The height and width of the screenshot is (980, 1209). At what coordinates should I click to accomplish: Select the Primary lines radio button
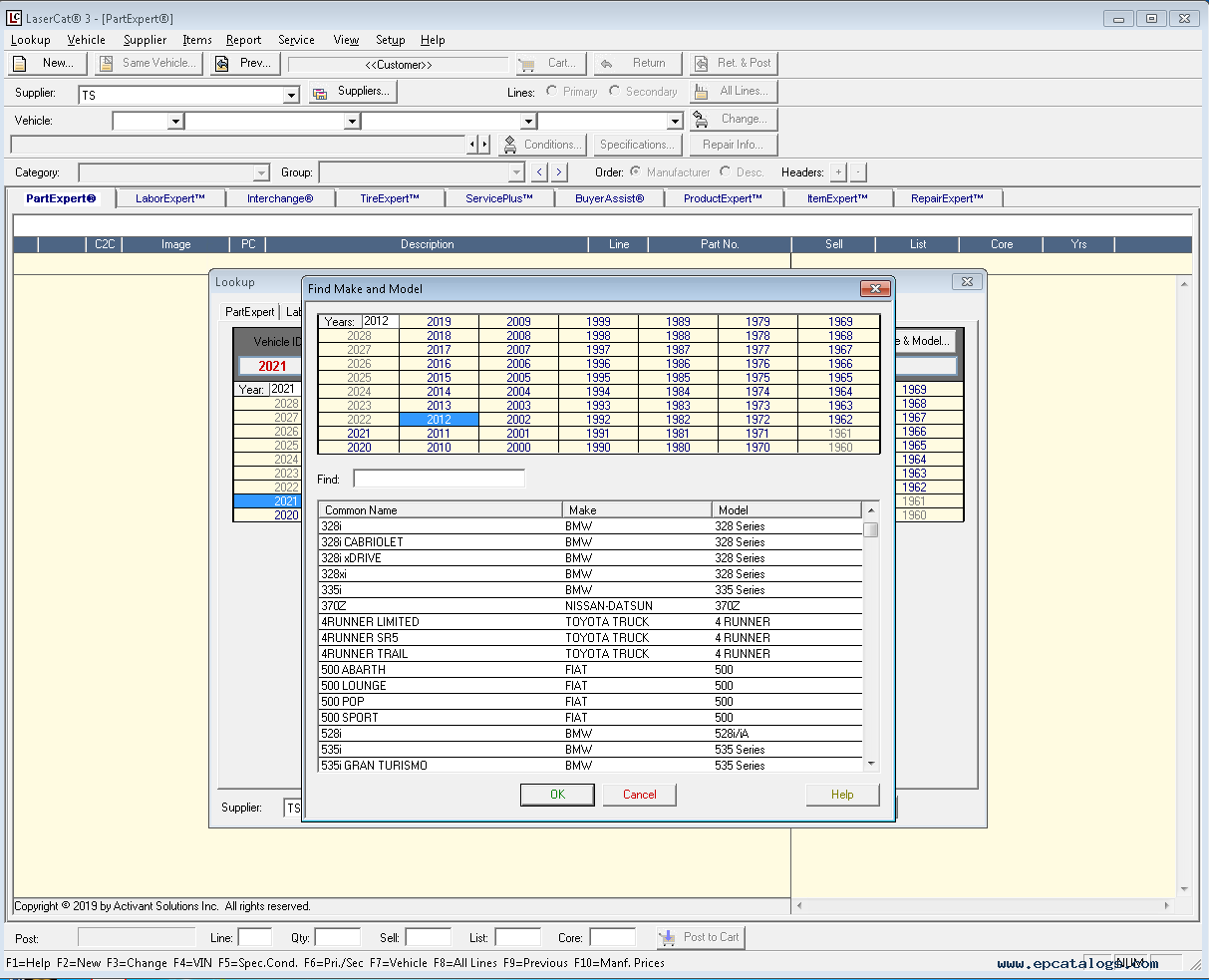point(551,91)
